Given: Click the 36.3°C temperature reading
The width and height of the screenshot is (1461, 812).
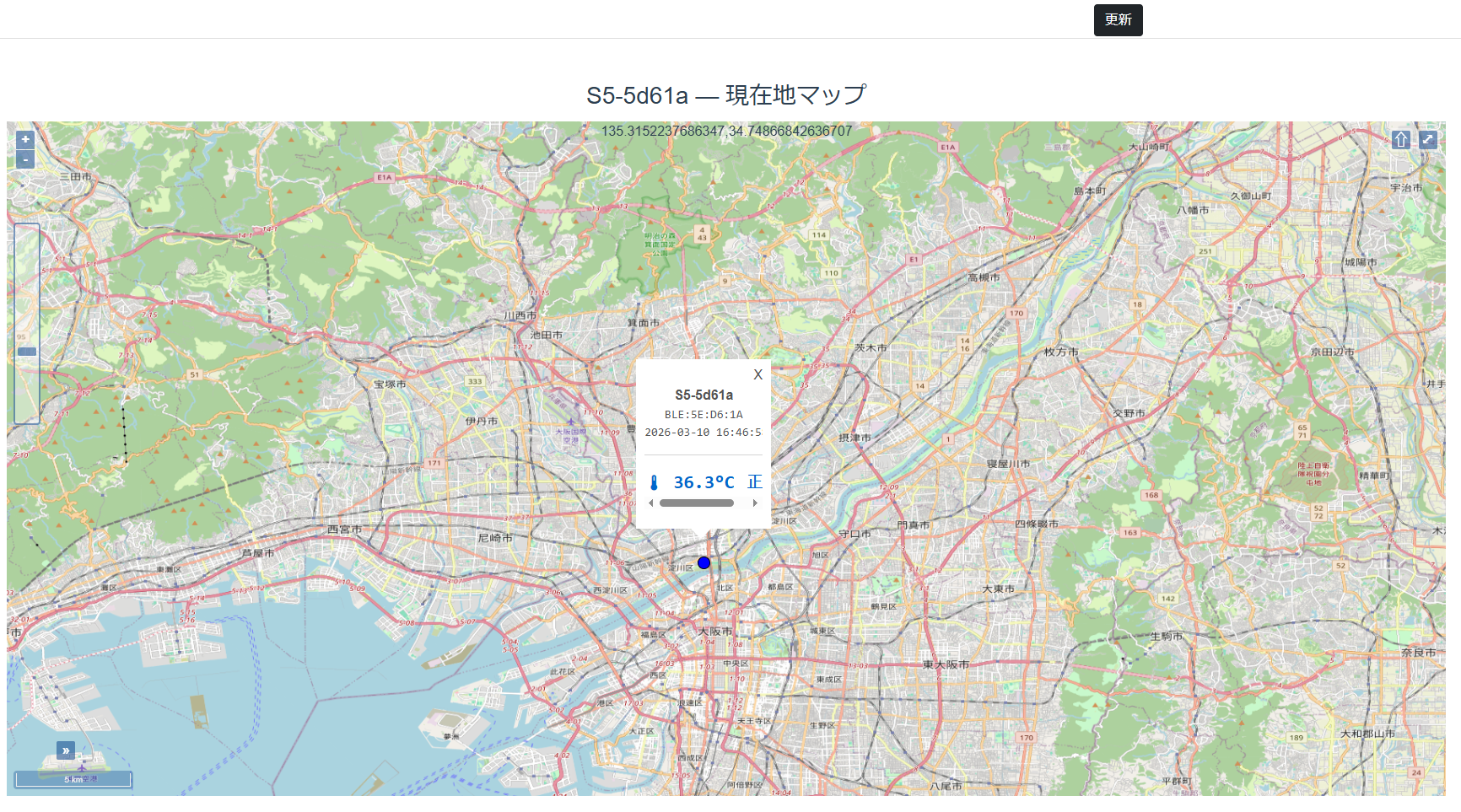Looking at the screenshot, I should point(704,483).
